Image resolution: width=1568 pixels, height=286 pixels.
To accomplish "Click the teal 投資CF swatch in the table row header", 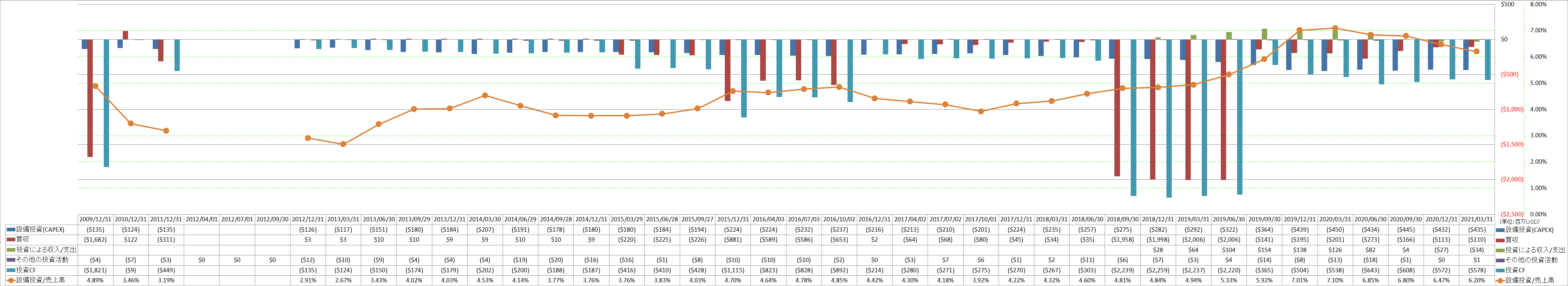I will click(10, 270).
